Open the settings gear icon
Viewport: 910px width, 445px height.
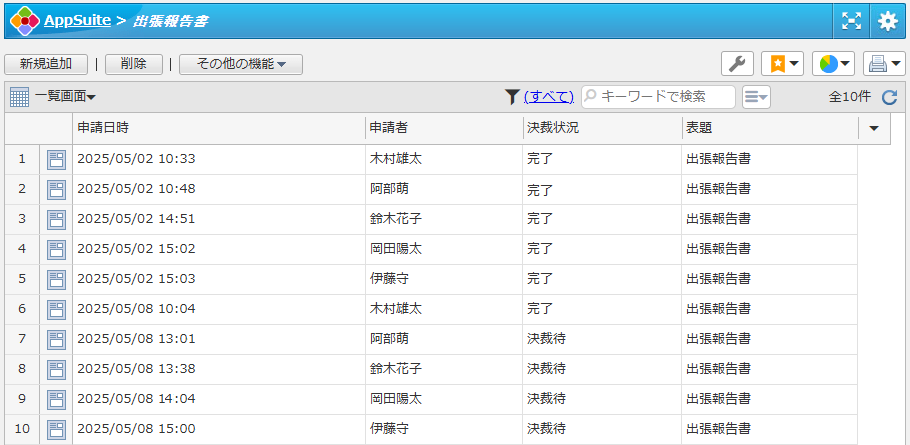point(888,20)
